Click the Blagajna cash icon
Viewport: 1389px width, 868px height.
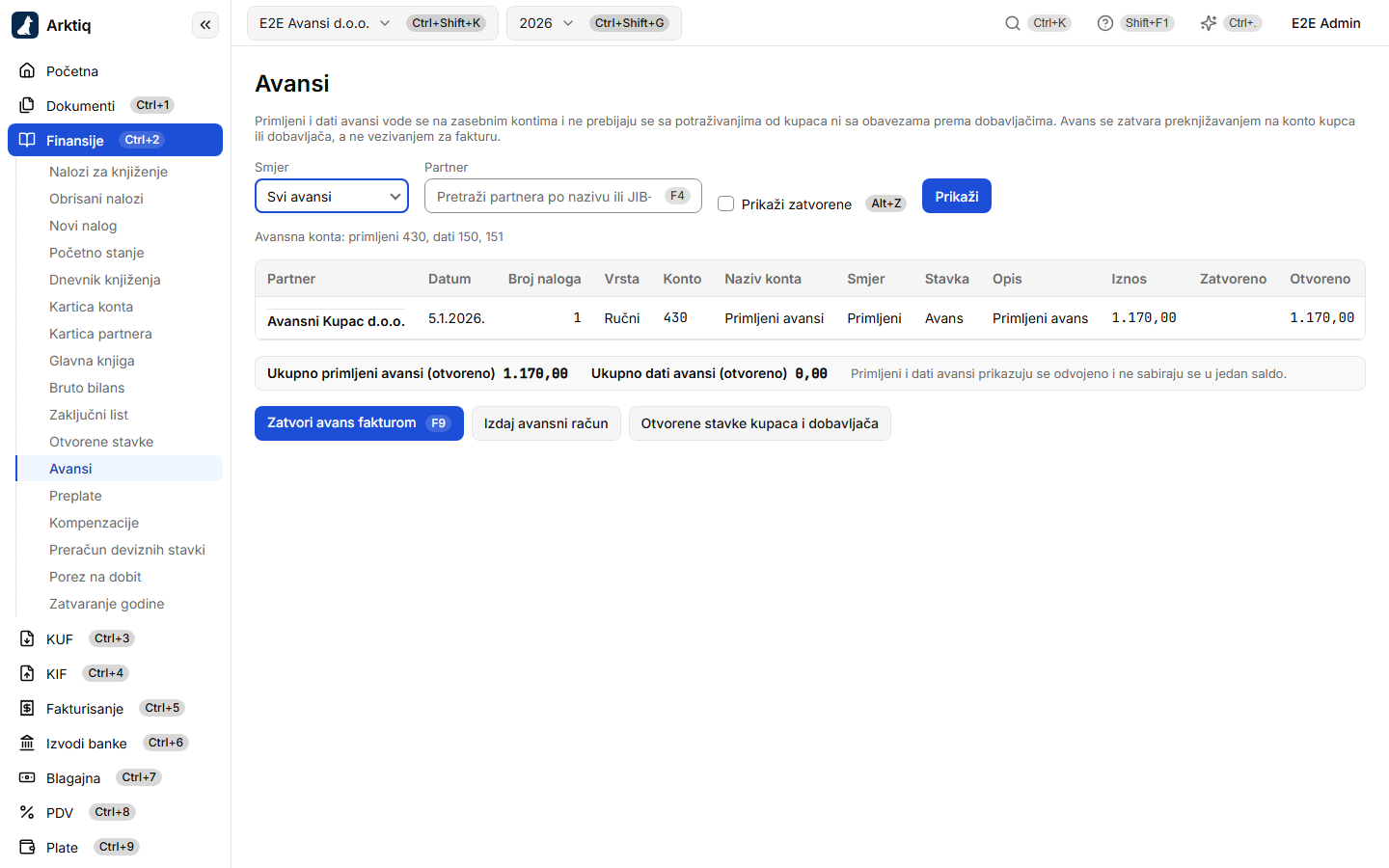(x=27, y=777)
